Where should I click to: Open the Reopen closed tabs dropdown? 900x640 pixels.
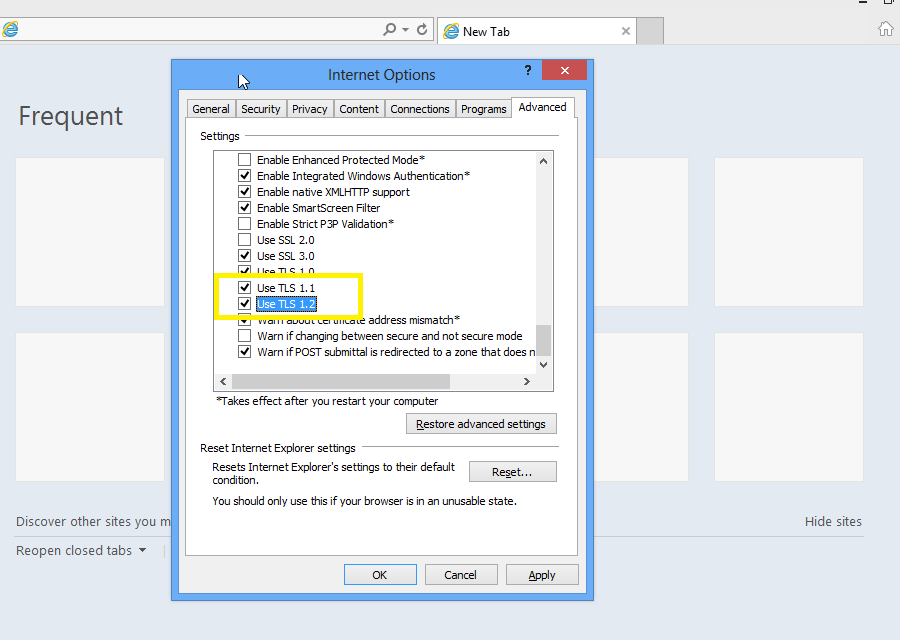pyautogui.click(x=81, y=550)
